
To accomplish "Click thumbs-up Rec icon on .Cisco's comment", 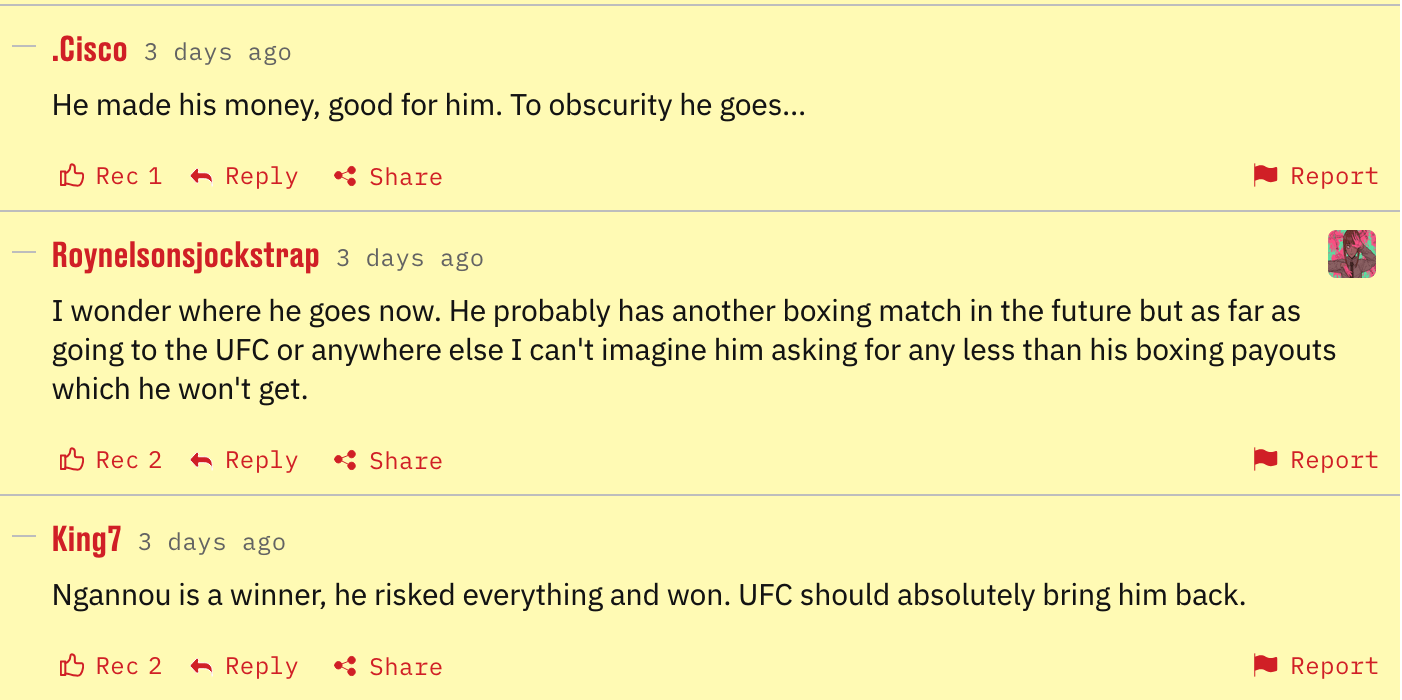I will pos(72,177).
